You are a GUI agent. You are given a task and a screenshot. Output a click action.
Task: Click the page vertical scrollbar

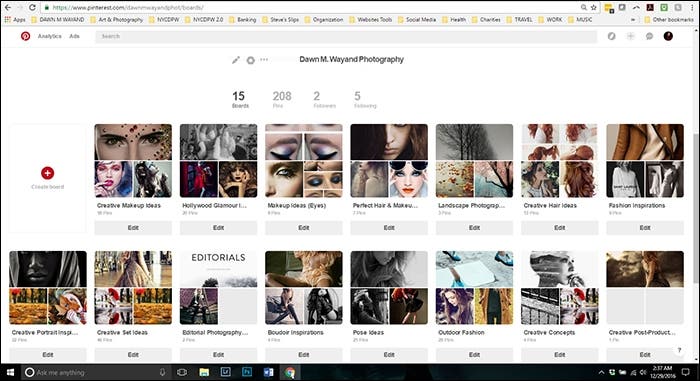(696, 208)
